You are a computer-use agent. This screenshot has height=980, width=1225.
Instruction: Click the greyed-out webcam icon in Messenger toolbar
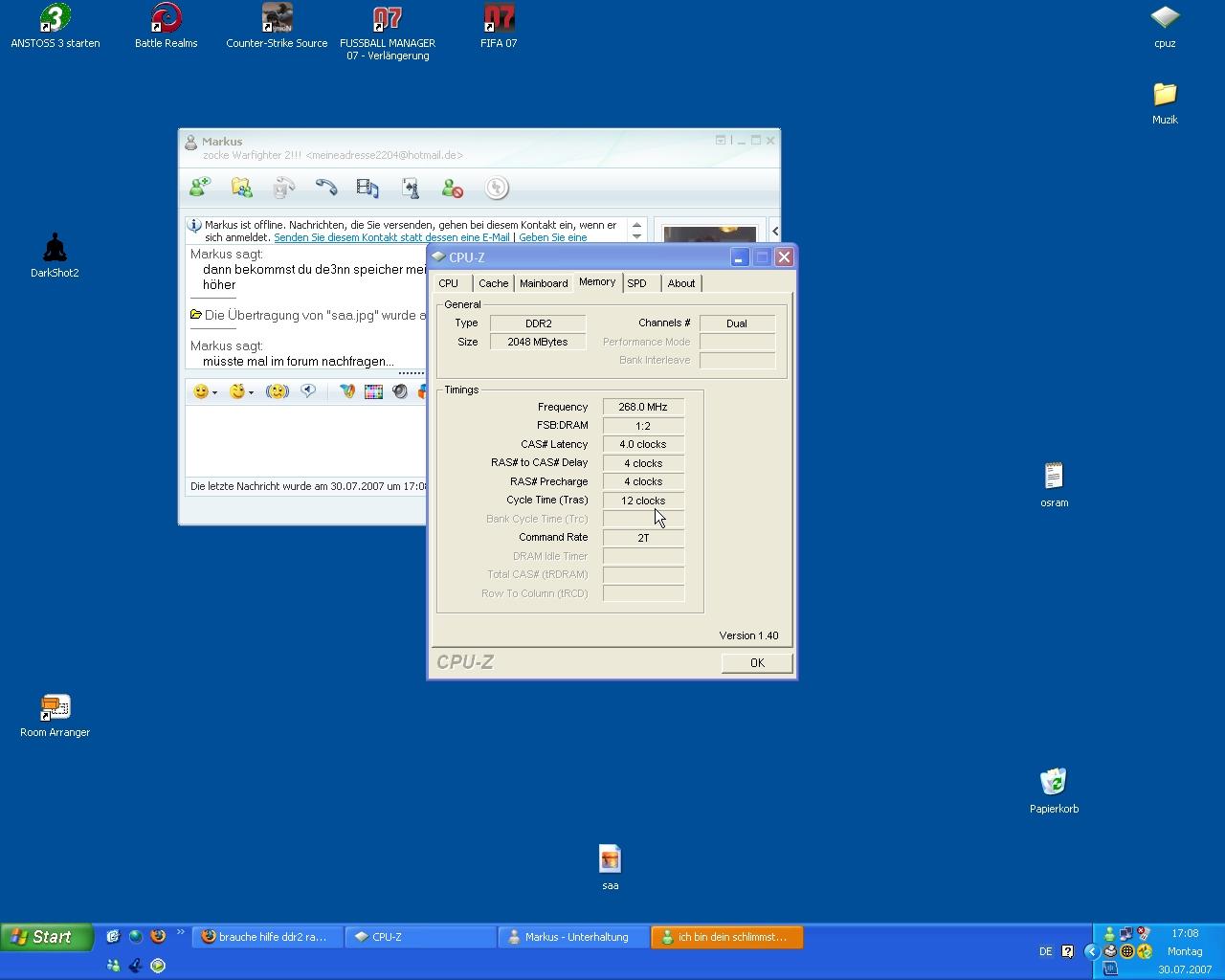[283, 188]
